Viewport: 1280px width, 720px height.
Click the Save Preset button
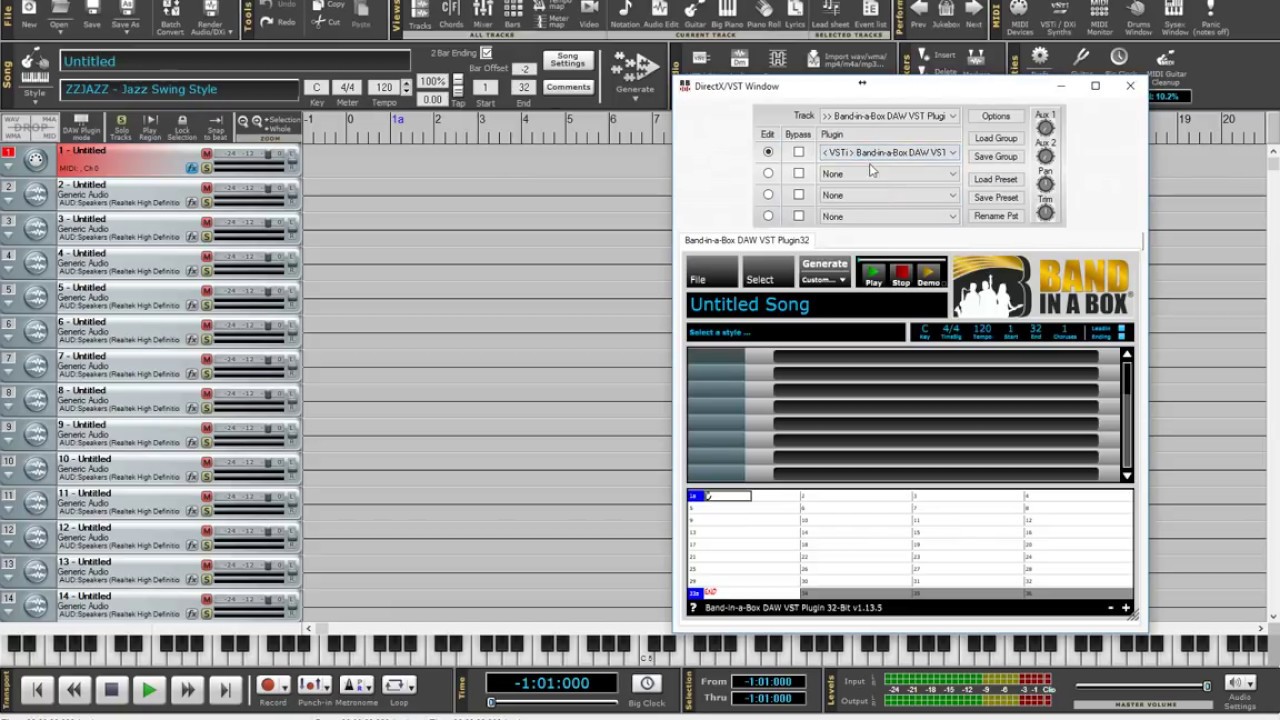[996, 198]
